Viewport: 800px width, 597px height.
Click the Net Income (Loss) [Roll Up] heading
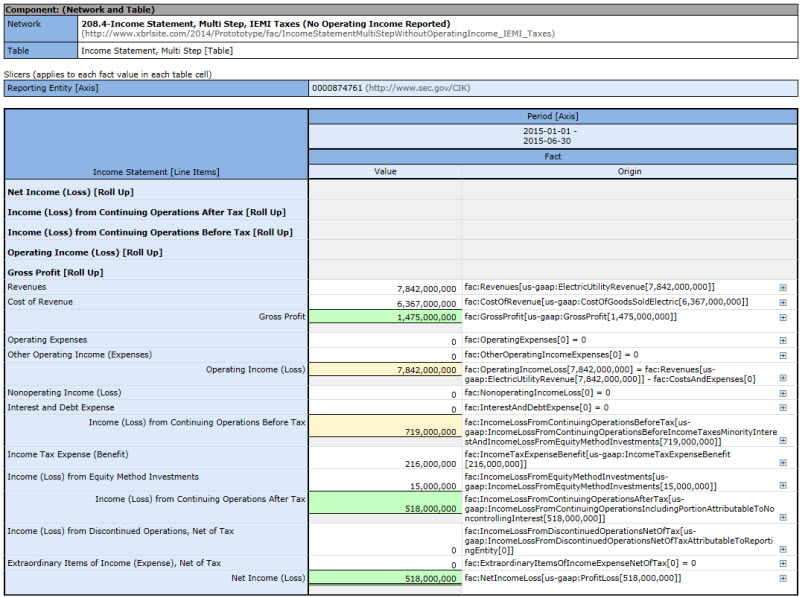pyautogui.click(x=70, y=192)
